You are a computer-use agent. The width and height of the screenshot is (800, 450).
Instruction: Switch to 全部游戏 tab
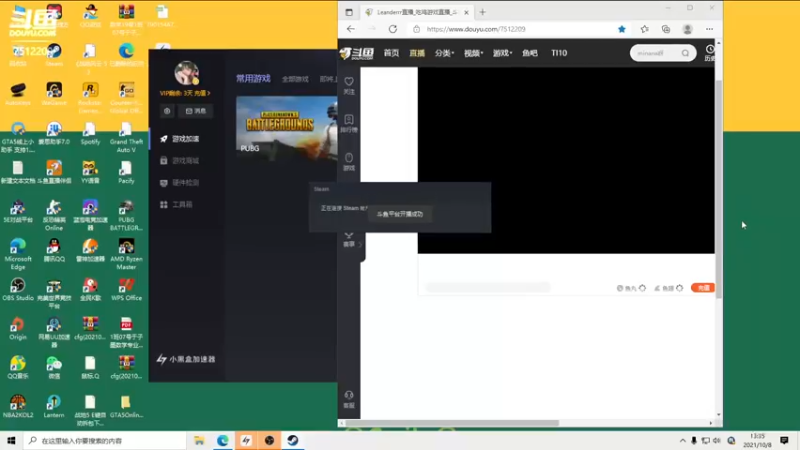(295, 79)
